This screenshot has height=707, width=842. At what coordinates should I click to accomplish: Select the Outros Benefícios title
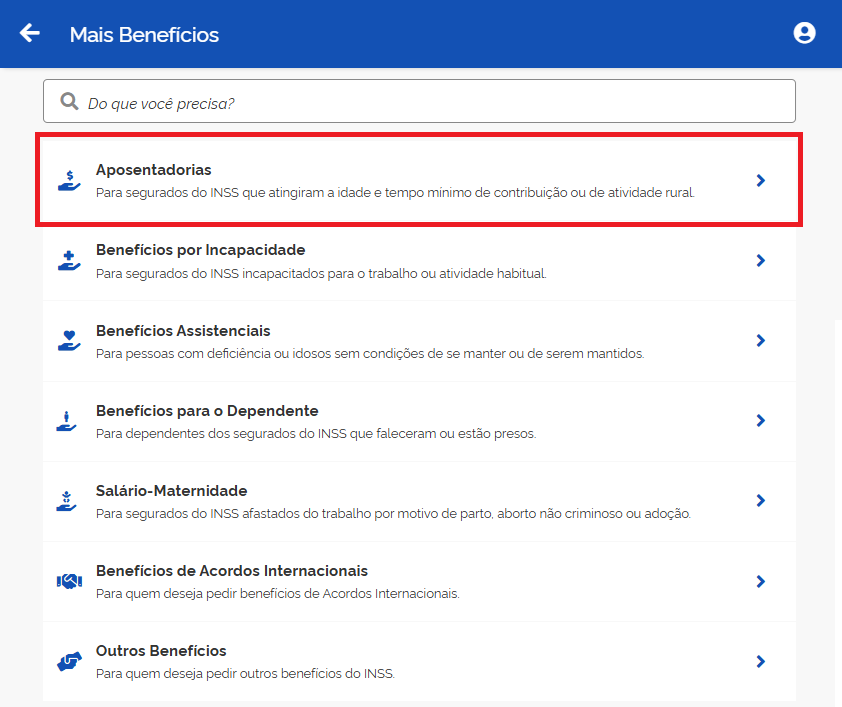161,651
